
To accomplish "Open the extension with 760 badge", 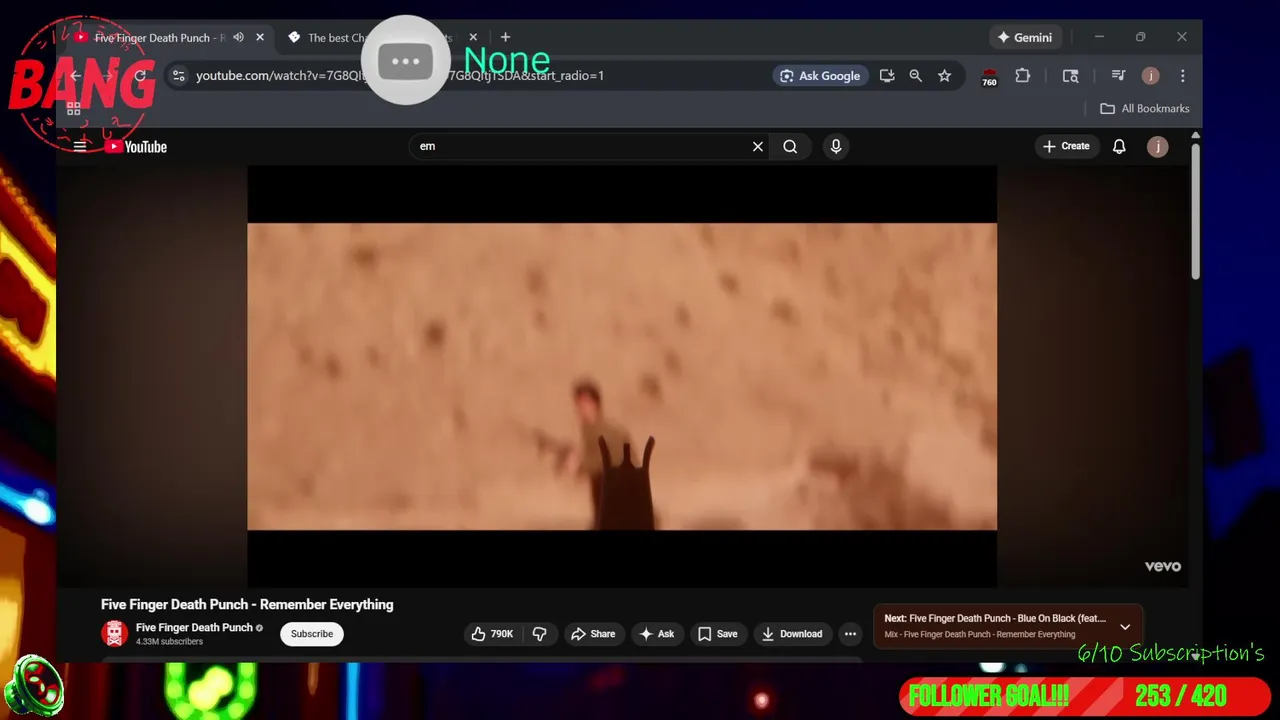I will click(x=989, y=77).
